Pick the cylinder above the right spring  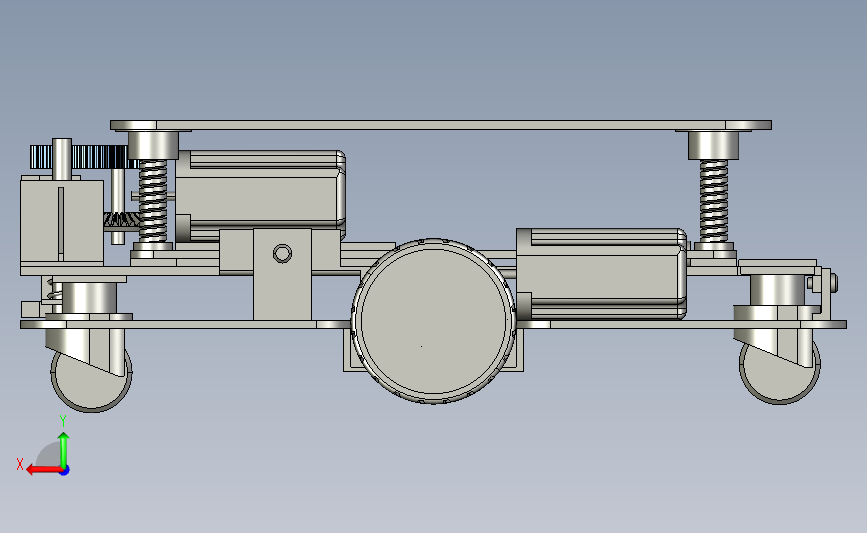pos(713,145)
